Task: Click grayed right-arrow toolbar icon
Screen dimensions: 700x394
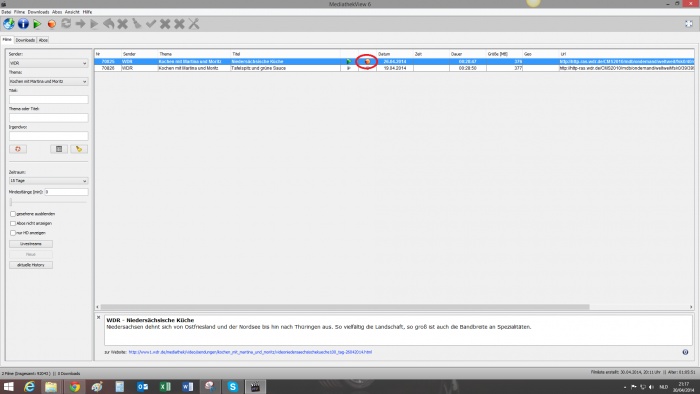Action: 80,24
